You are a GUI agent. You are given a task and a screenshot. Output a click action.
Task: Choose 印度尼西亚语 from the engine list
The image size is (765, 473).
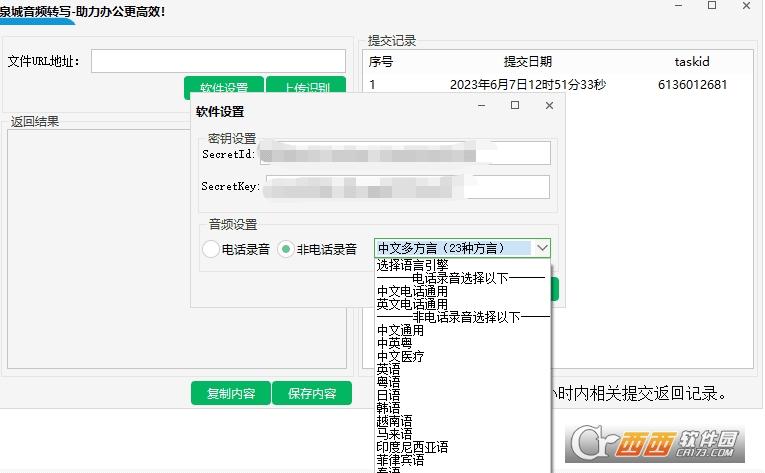coord(412,447)
